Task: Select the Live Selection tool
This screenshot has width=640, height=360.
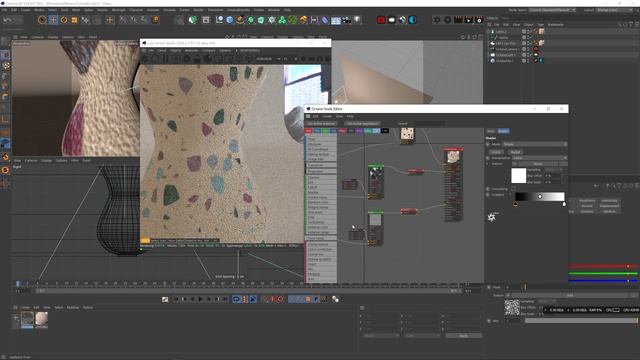Action: click(x=42, y=20)
